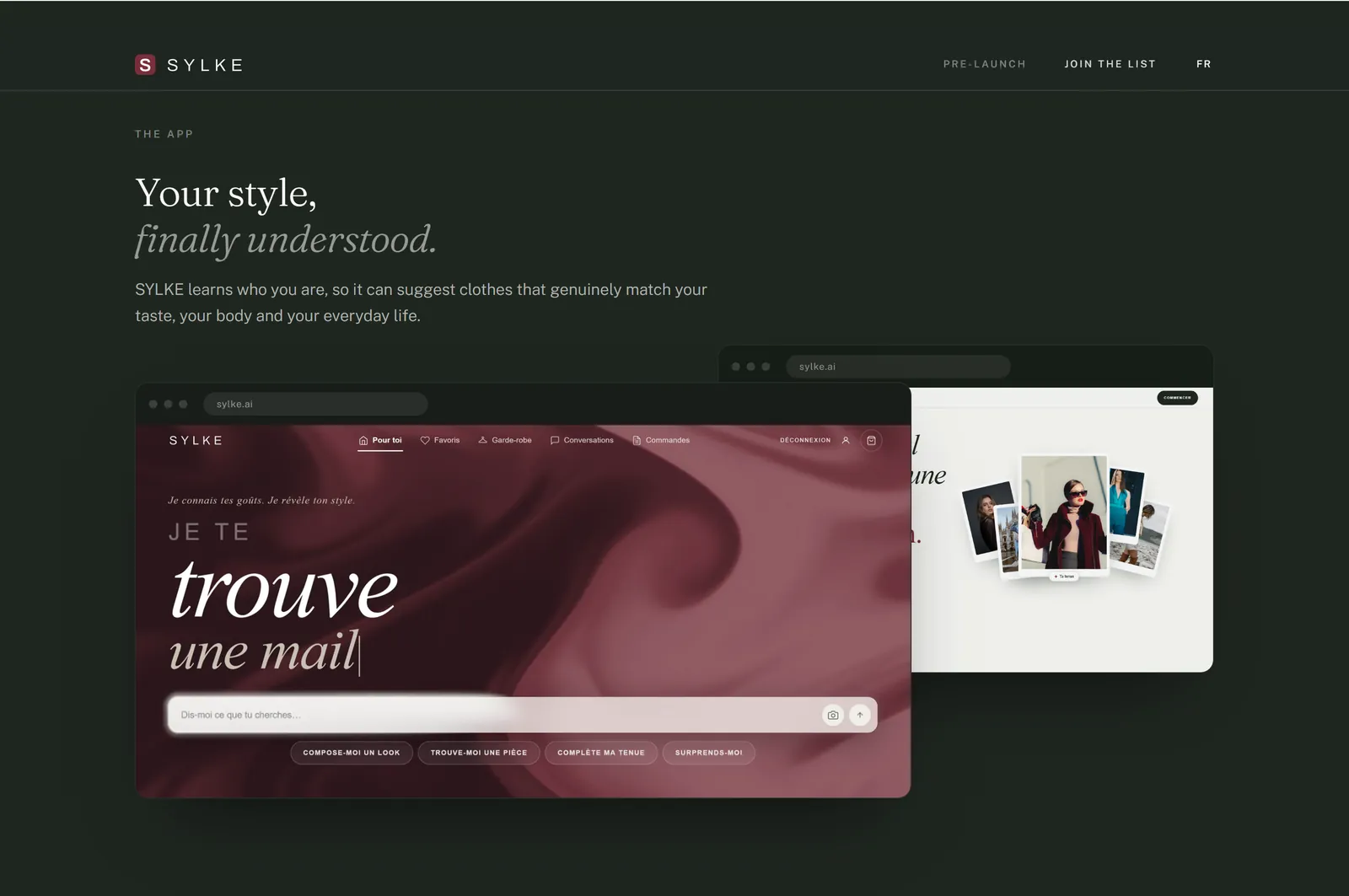The width and height of the screenshot is (1349, 896).
Task: Open the shopping bag icon
Action: pos(871,440)
